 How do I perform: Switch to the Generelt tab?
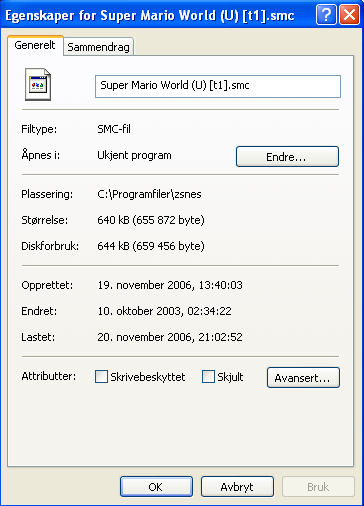35,45
